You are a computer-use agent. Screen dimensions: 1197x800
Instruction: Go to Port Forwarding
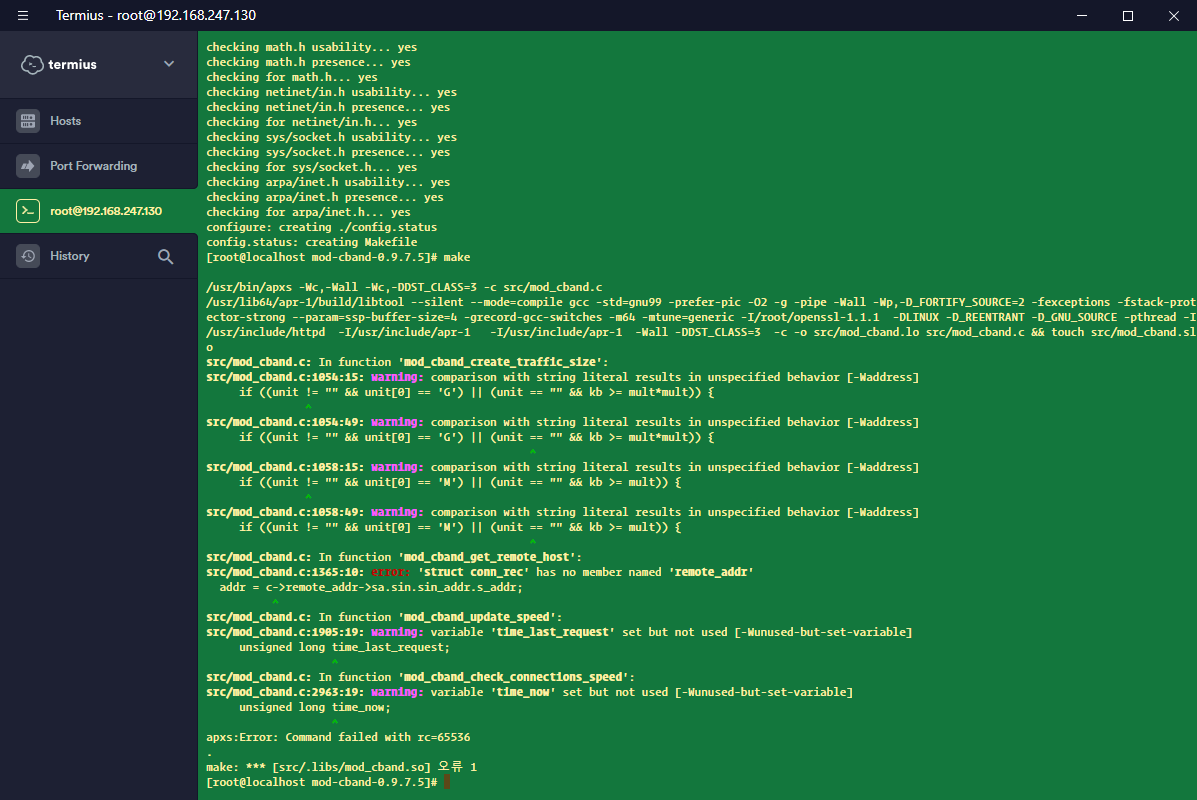click(93, 166)
